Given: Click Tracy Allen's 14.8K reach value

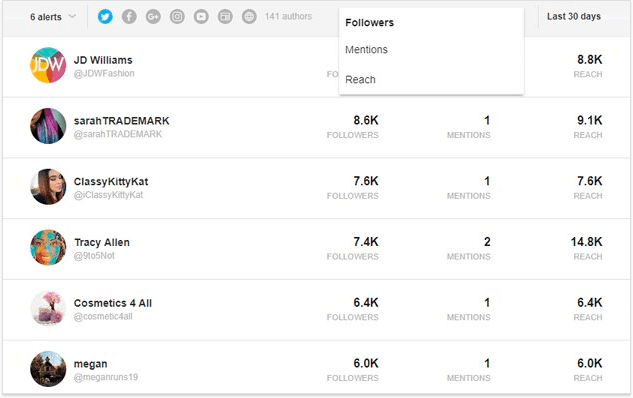Looking at the screenshot, I should pos(587,242).
